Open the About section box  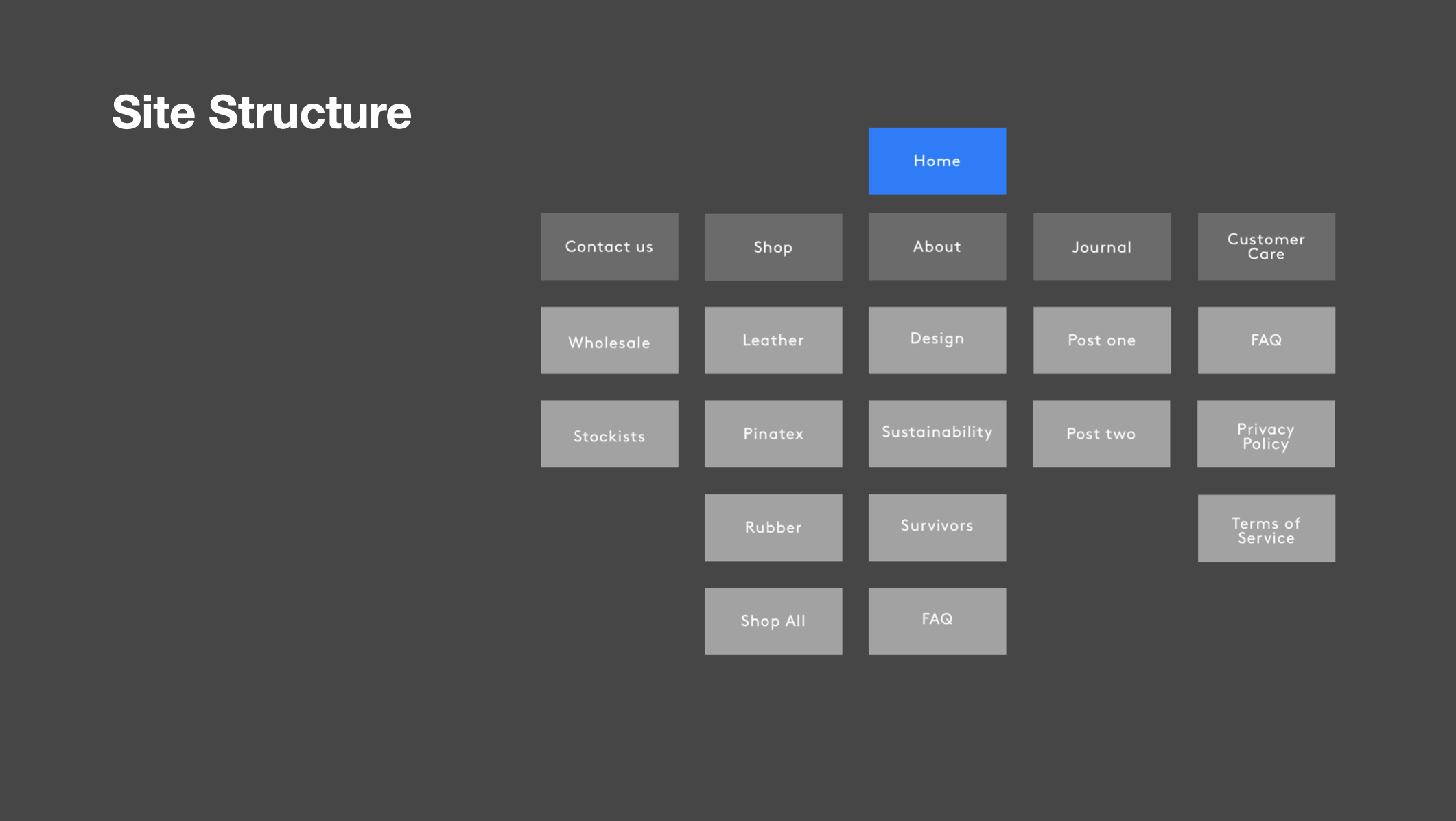(937, 246)
